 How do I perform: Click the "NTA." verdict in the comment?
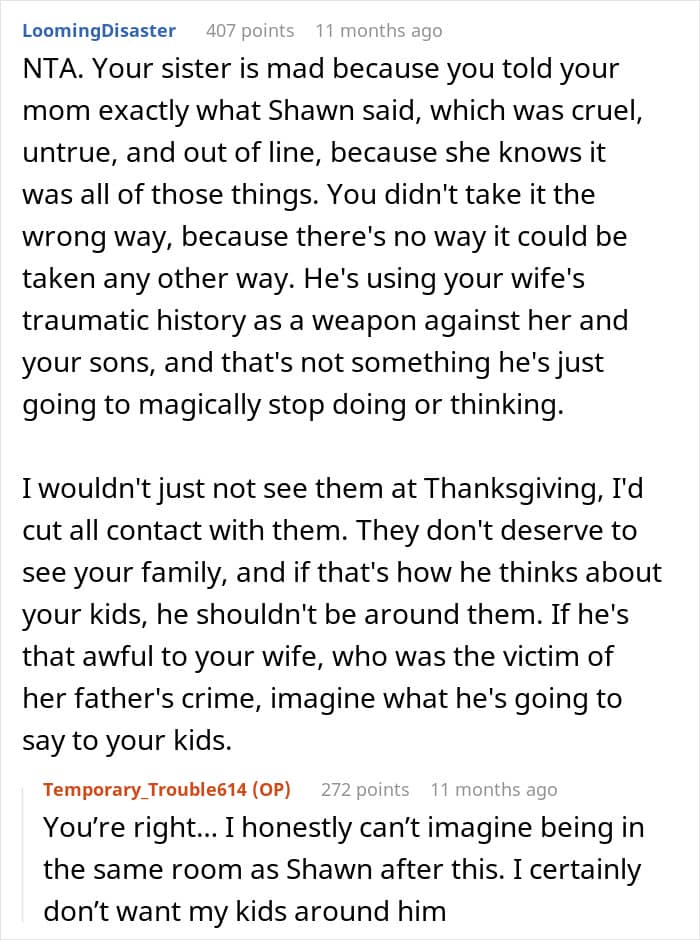click(x=50, y=71)
